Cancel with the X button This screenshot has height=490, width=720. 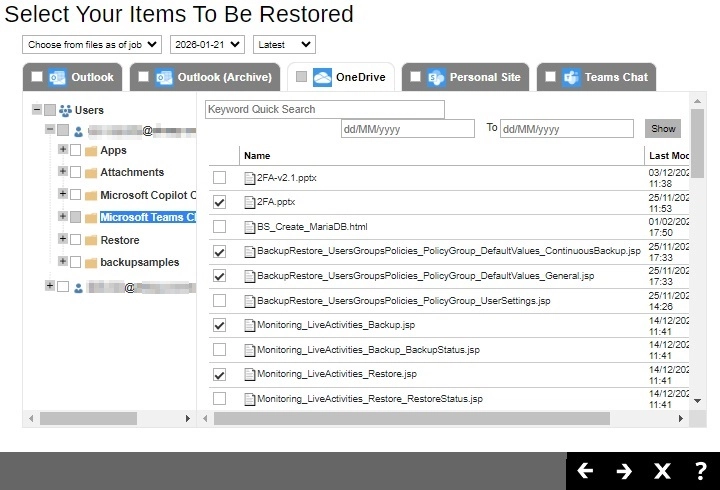click(x=662, y=471)
